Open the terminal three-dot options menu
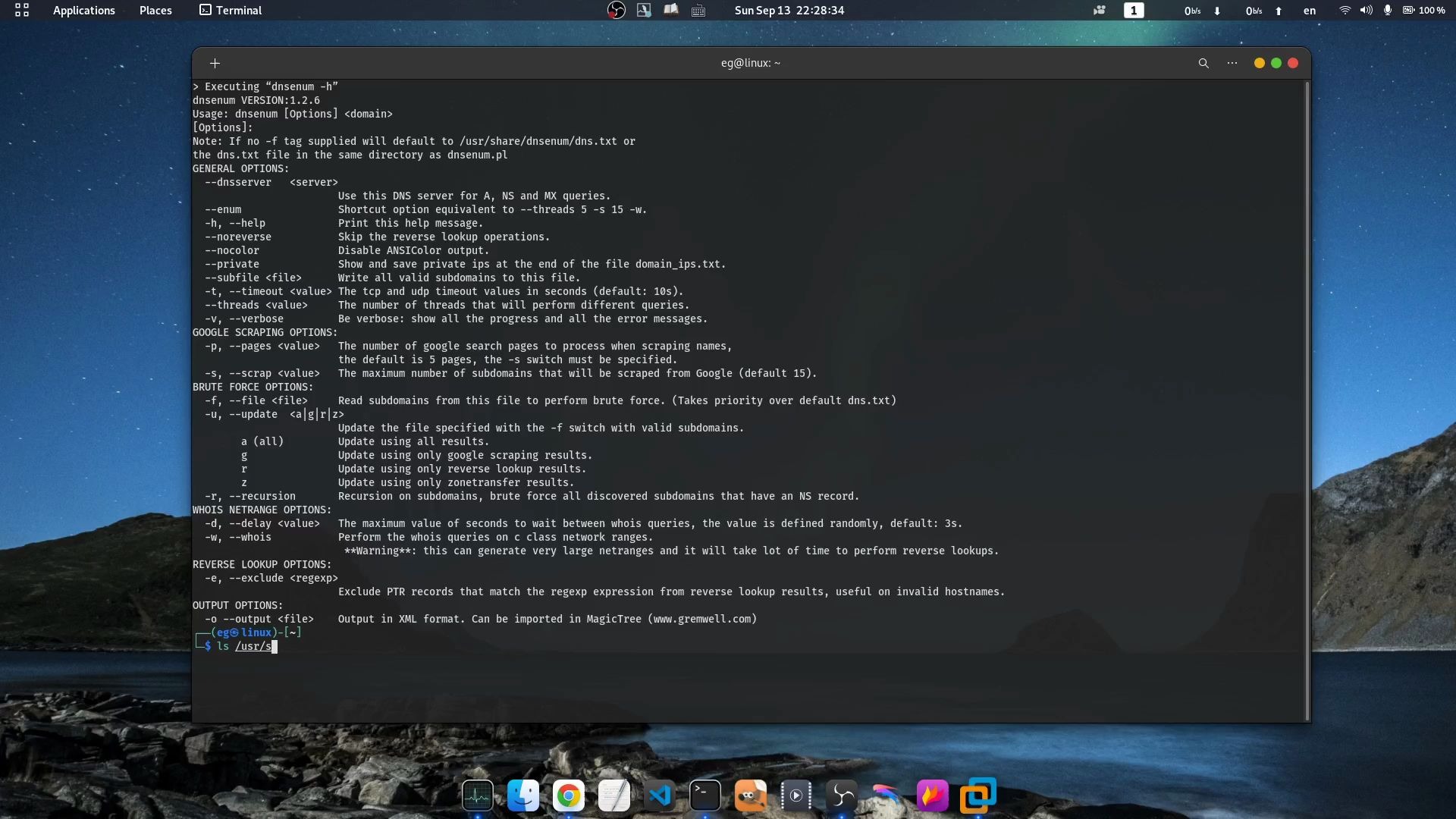The height and width of the screenshot is (819, 1456). 1232,63
